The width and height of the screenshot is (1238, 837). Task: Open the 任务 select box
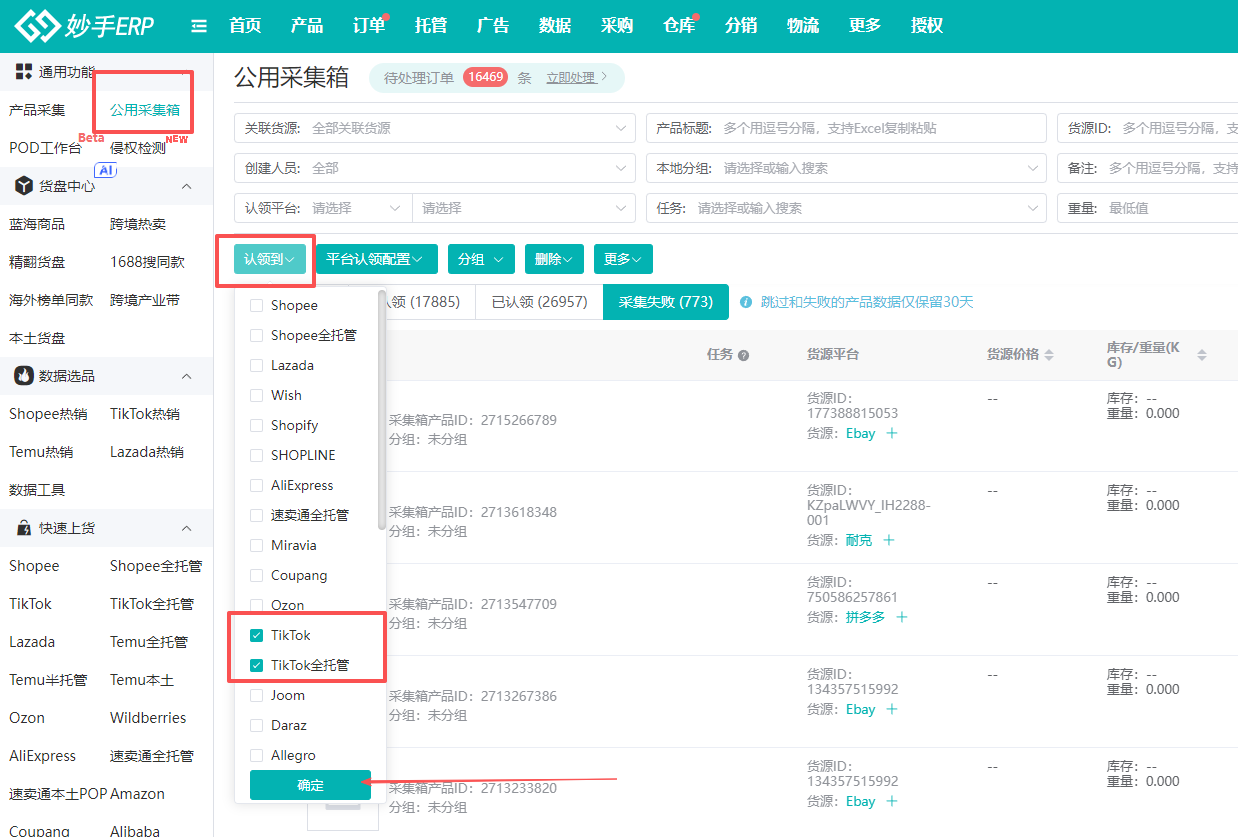(x=846, y=208)
